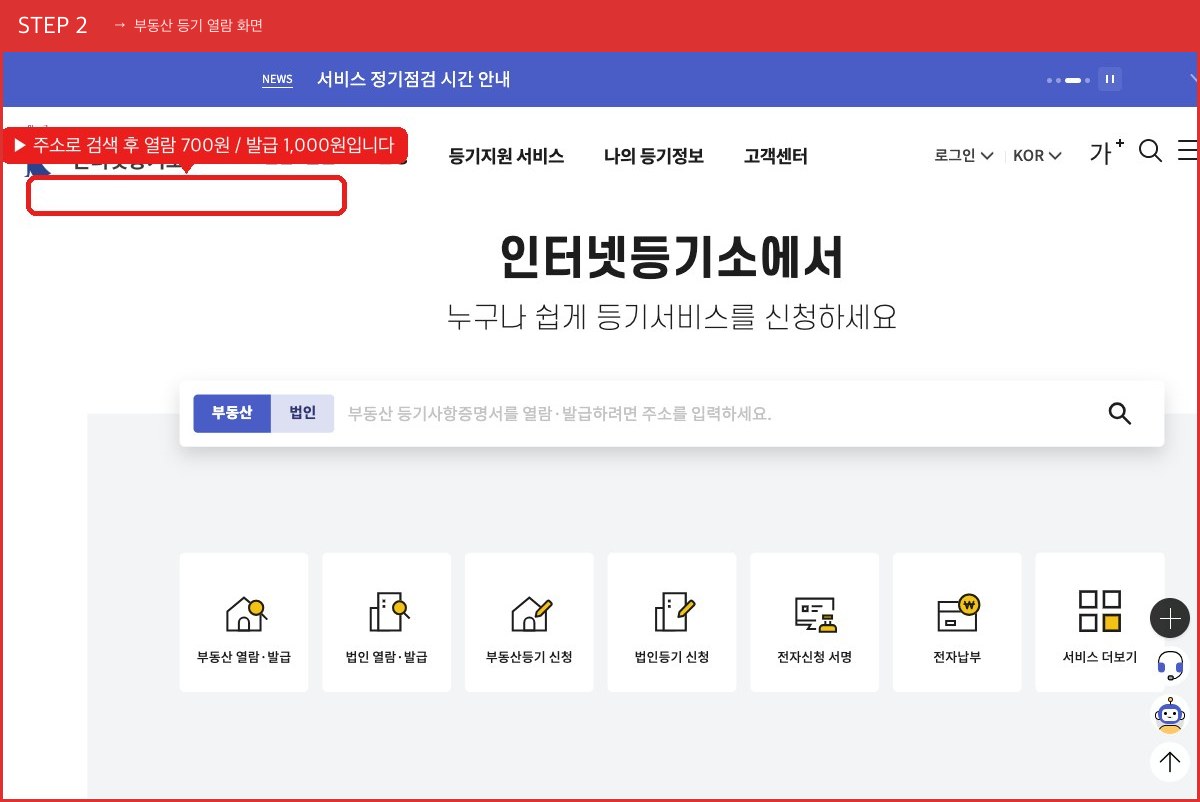This screenshot has width=1200, height=802.
Task: Click the NEWS label in the banner
Action: point(277,80)
